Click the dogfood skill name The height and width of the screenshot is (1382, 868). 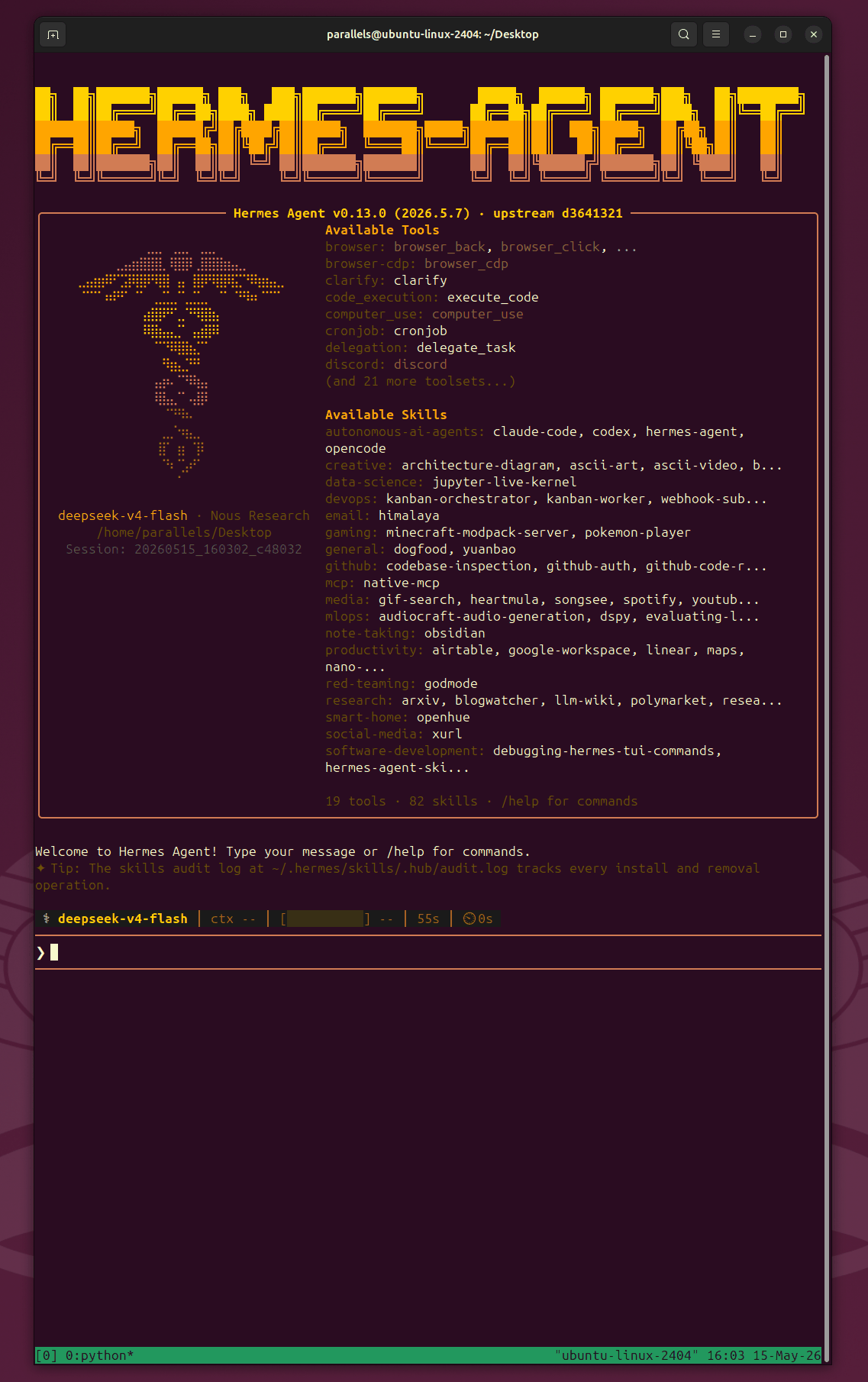[x=421, y=549]
